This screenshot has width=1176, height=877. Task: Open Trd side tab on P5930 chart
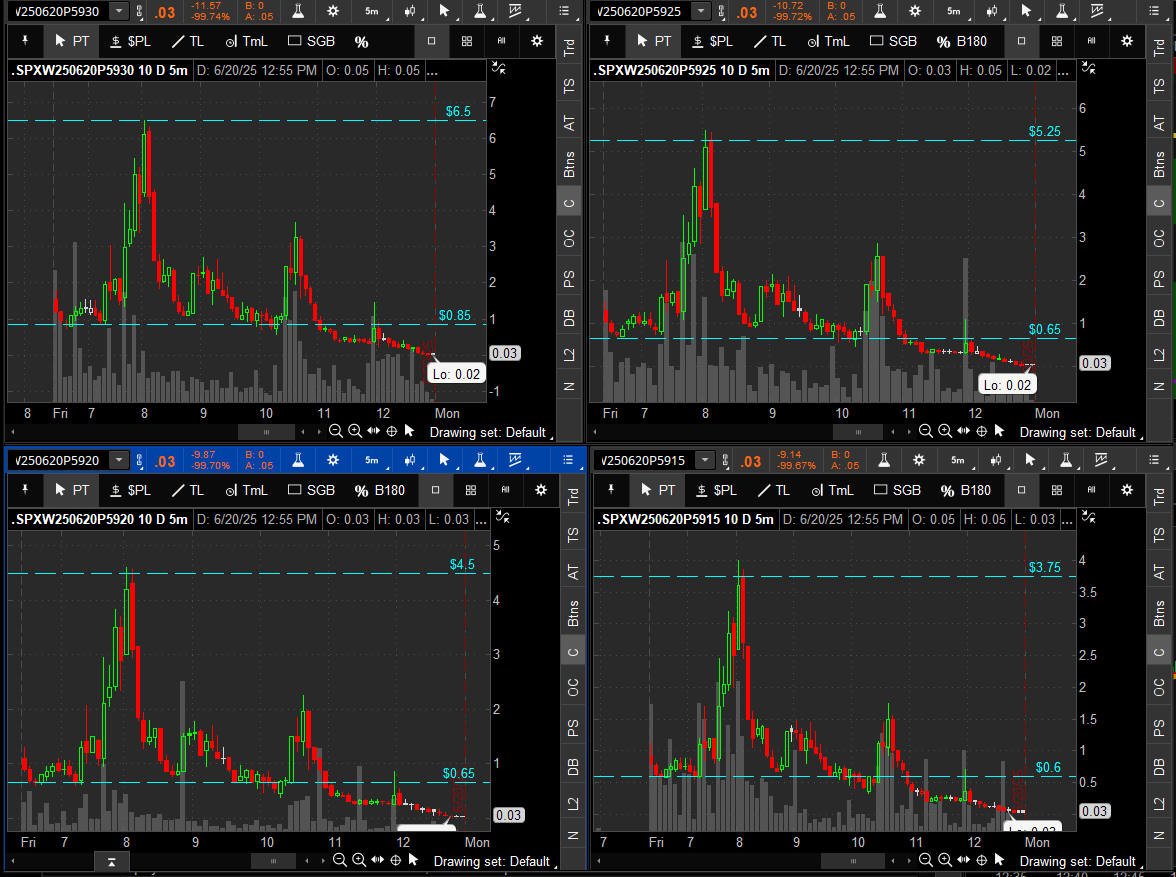(x=569, y=51)
